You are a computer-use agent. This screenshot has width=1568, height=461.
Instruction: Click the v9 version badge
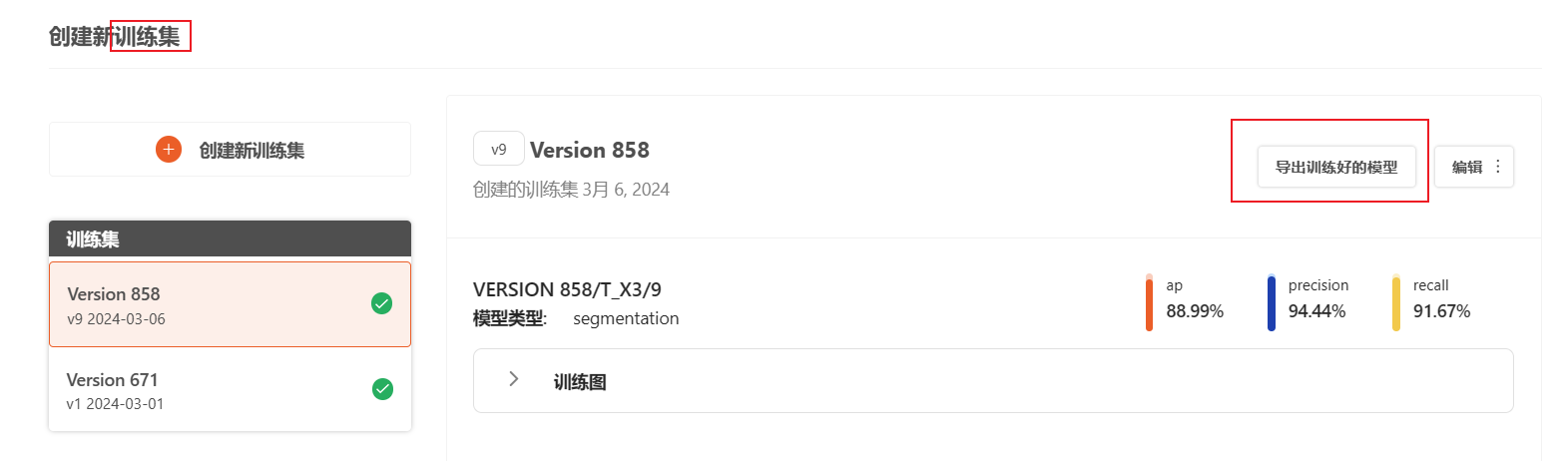pos(499,149)
